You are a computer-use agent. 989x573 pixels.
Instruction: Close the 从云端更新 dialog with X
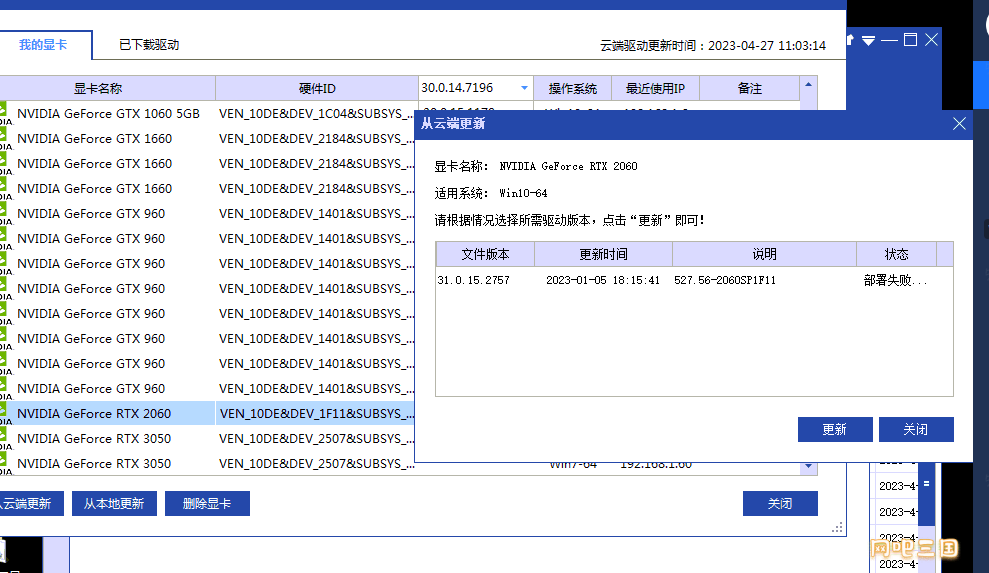[x=959, y=124]
